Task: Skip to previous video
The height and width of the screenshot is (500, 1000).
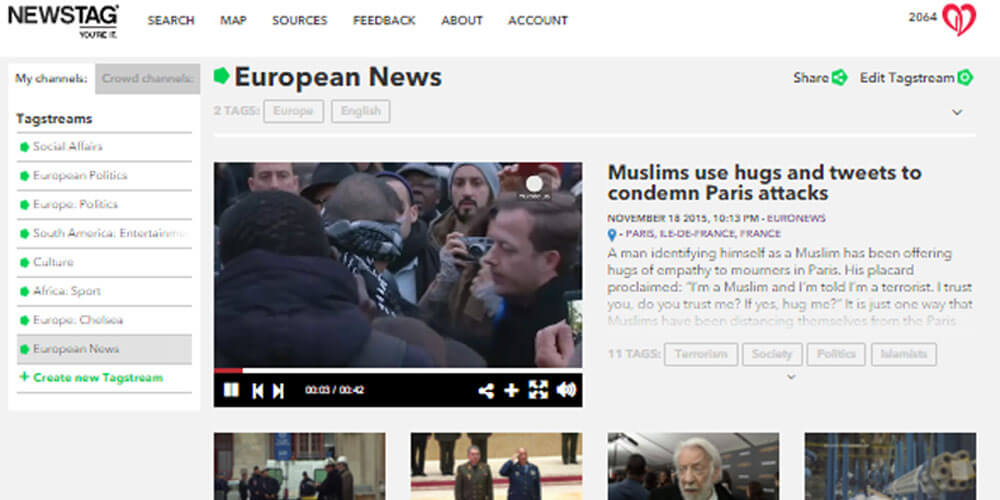Action: [x=258, y=390]
